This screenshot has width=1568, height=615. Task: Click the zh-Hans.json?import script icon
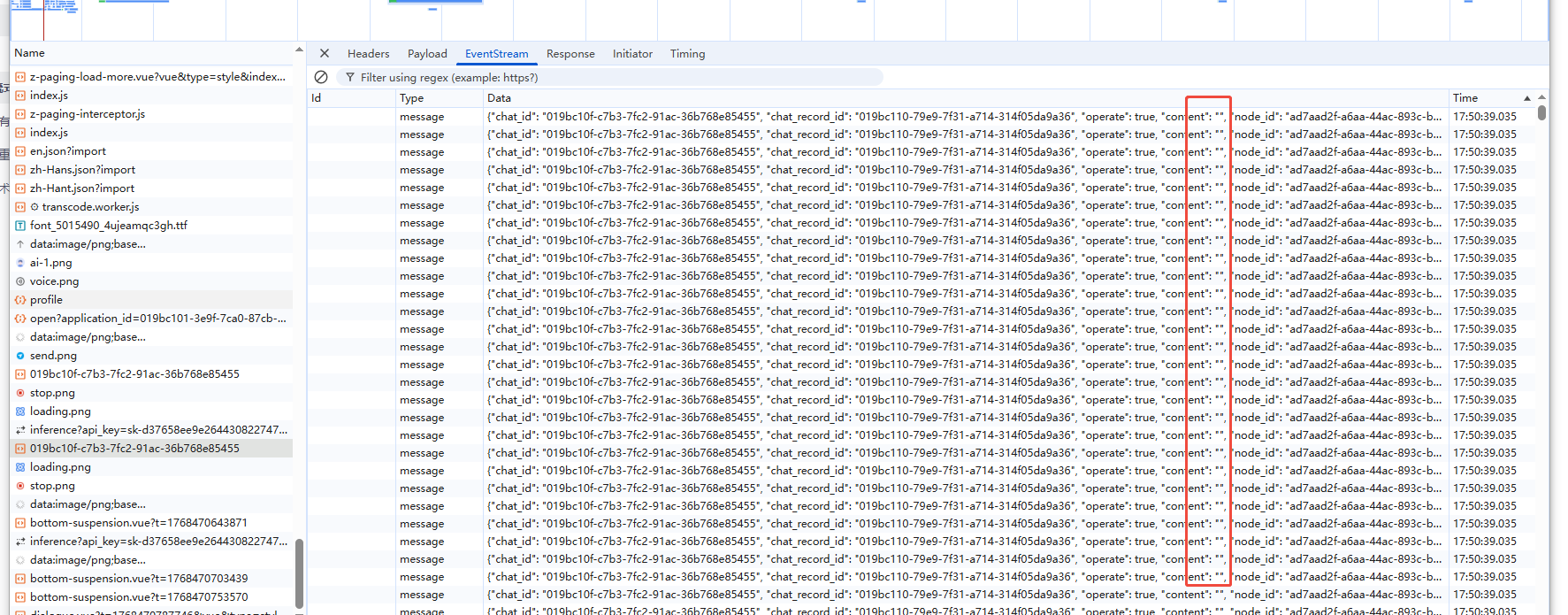coord(20,170)
